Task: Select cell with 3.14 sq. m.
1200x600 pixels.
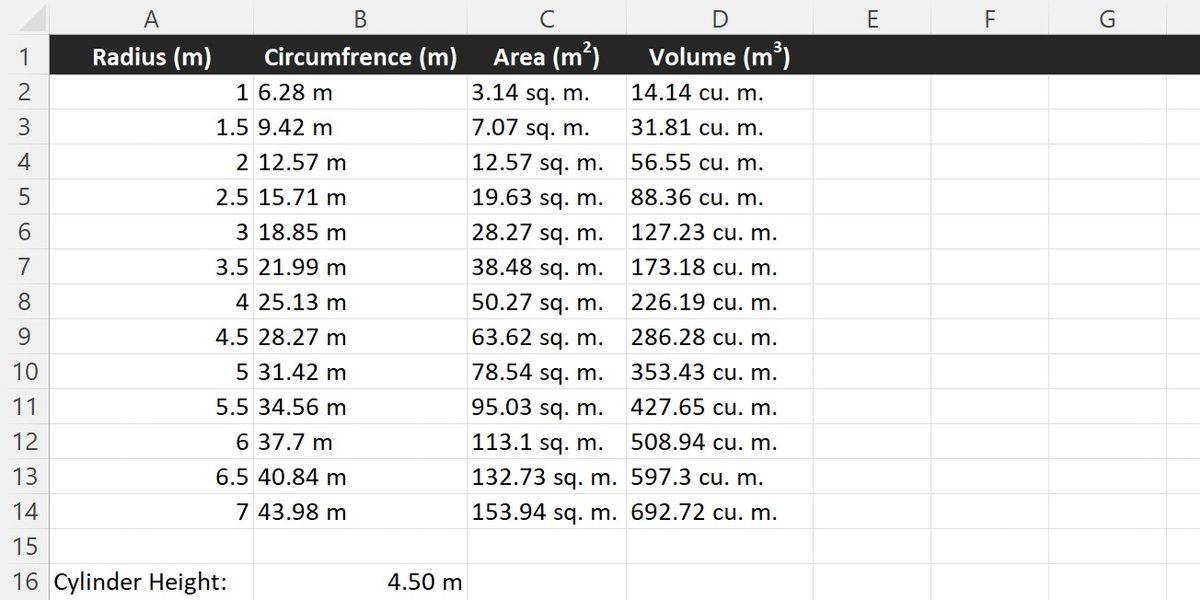Action: [547, 93]
